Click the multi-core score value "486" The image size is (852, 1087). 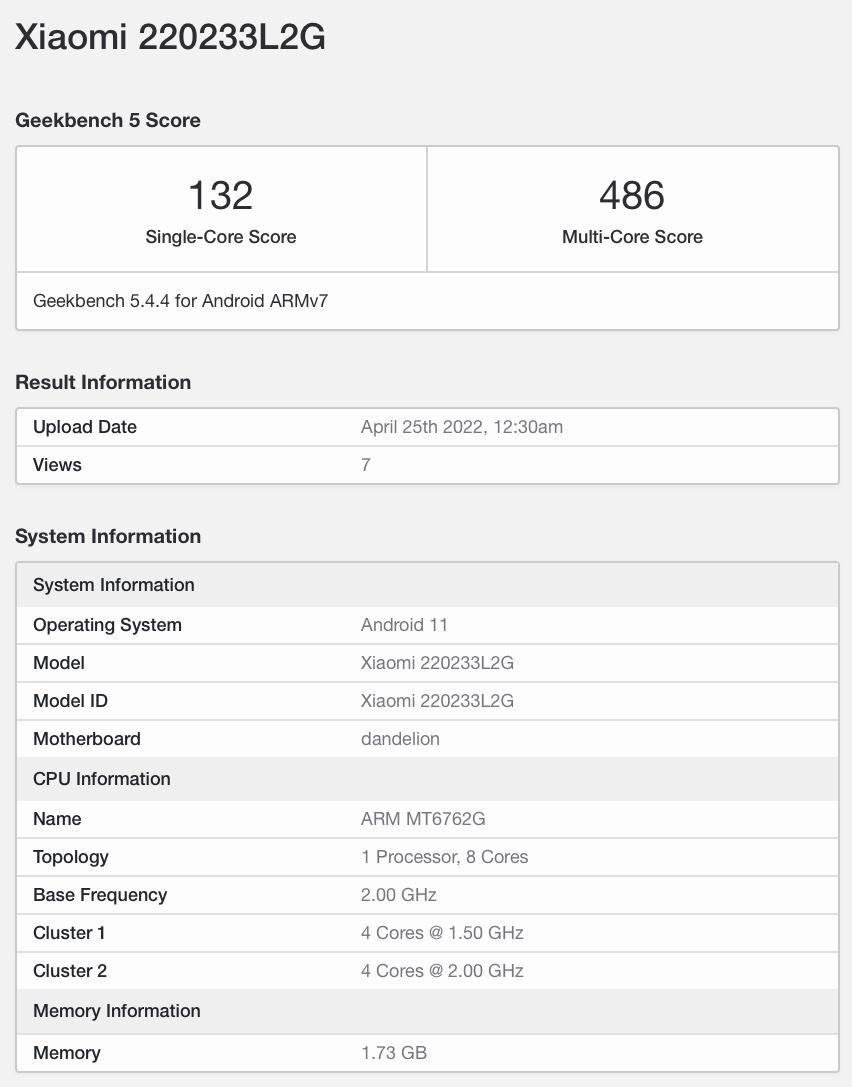[632, 195]
